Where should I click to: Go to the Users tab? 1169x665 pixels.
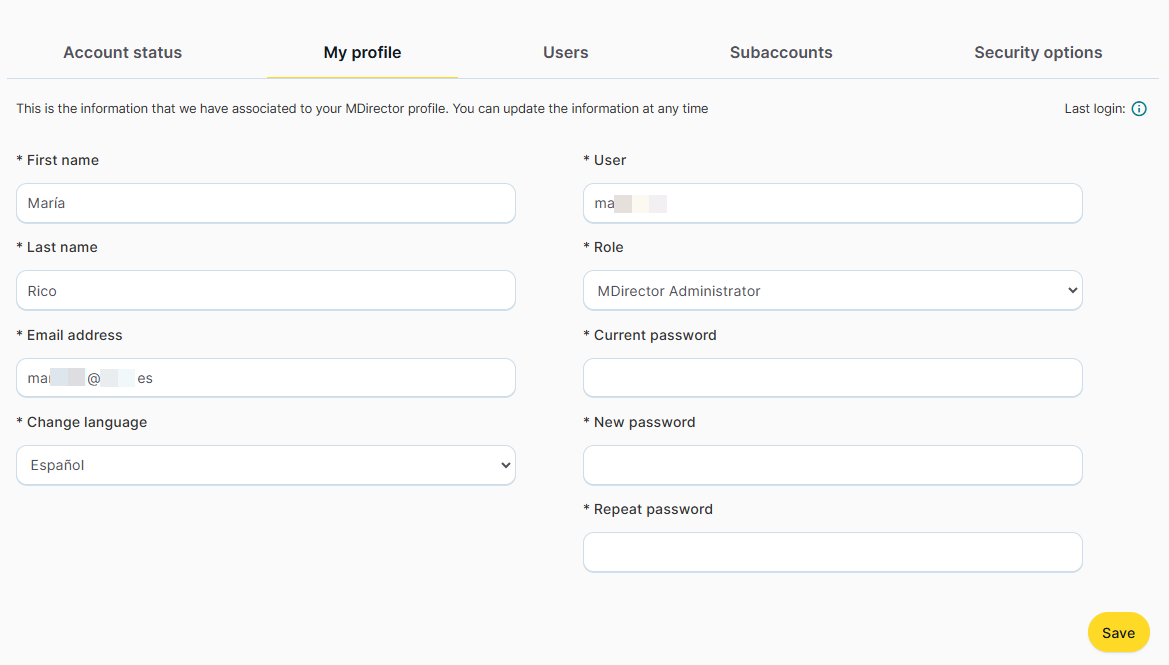(565, 53)
